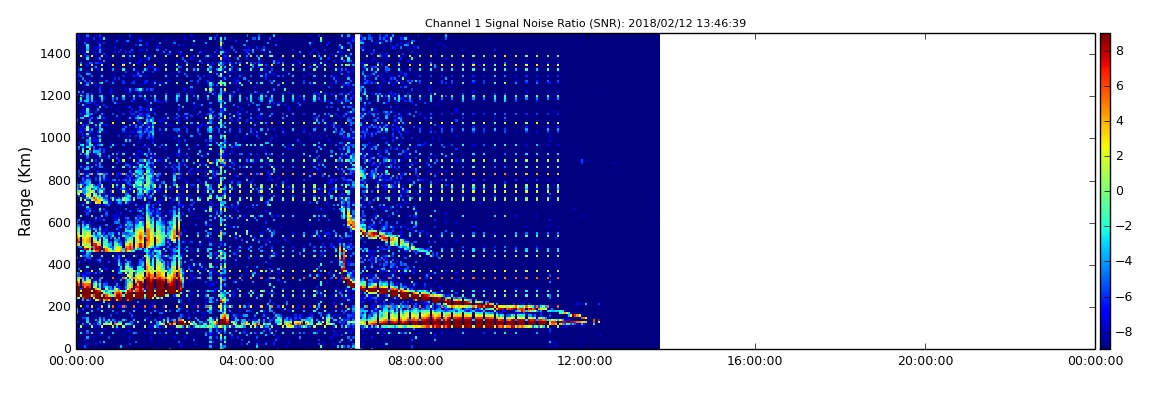Click the 800 range tick label
Image resolution: width=1150 pixels, height=407 pixels.
[60, 180]
